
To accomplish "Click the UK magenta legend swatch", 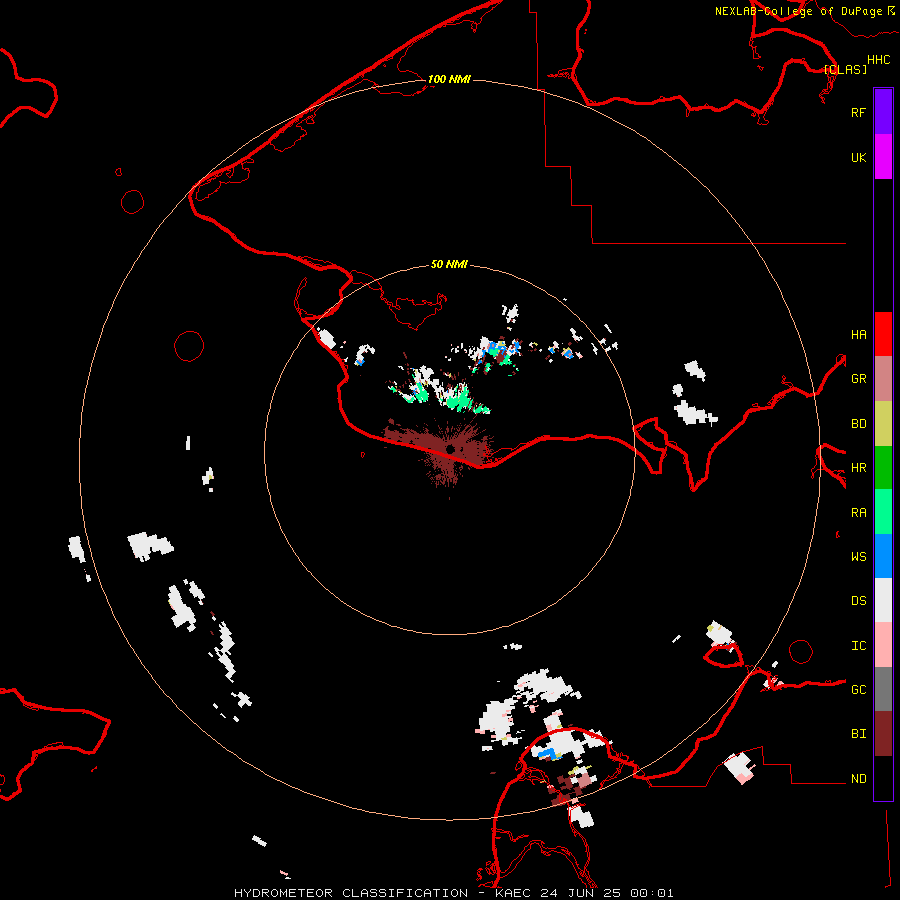I will click(x=883, y=157).
